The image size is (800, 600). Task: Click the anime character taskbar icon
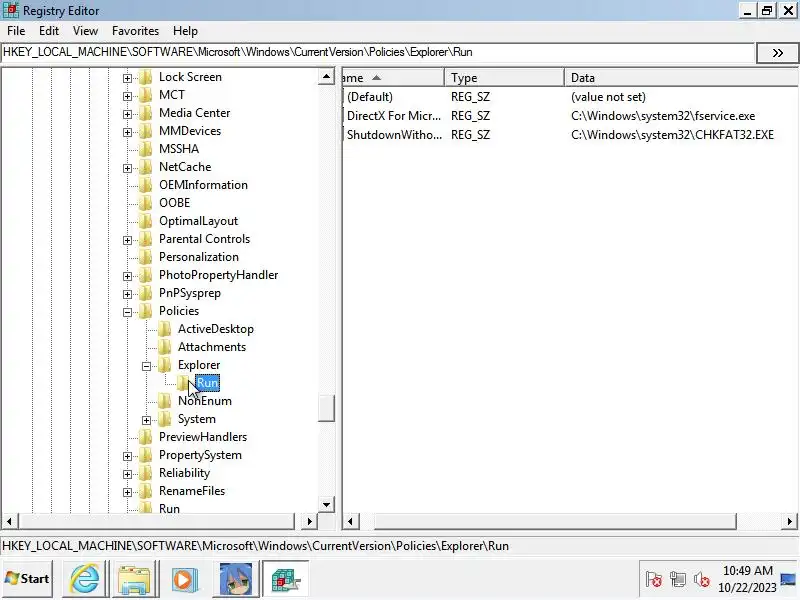235,579
